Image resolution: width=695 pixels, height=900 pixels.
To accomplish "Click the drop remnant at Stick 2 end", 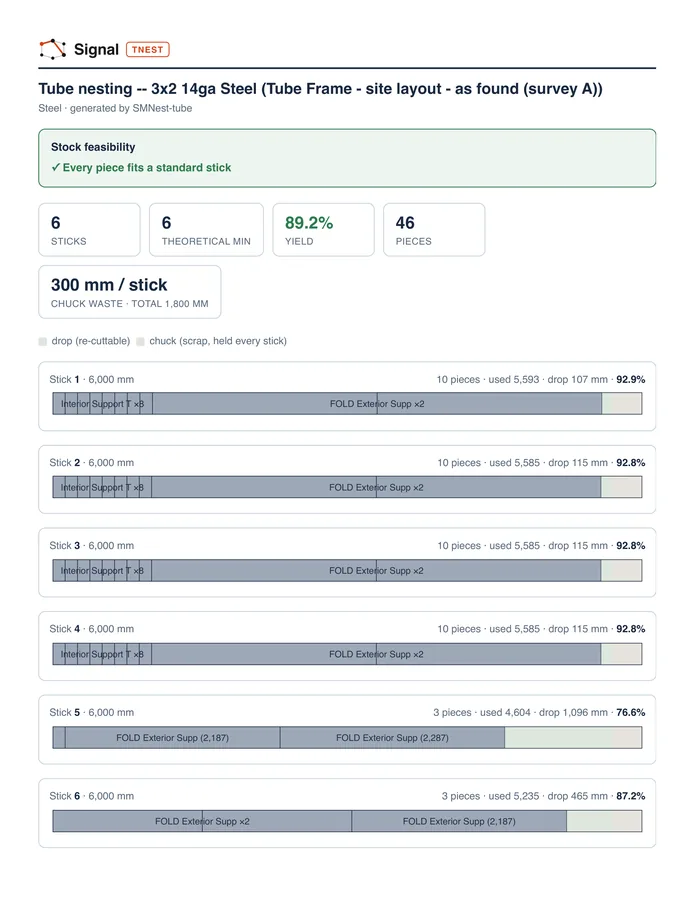I will (621, 487).
